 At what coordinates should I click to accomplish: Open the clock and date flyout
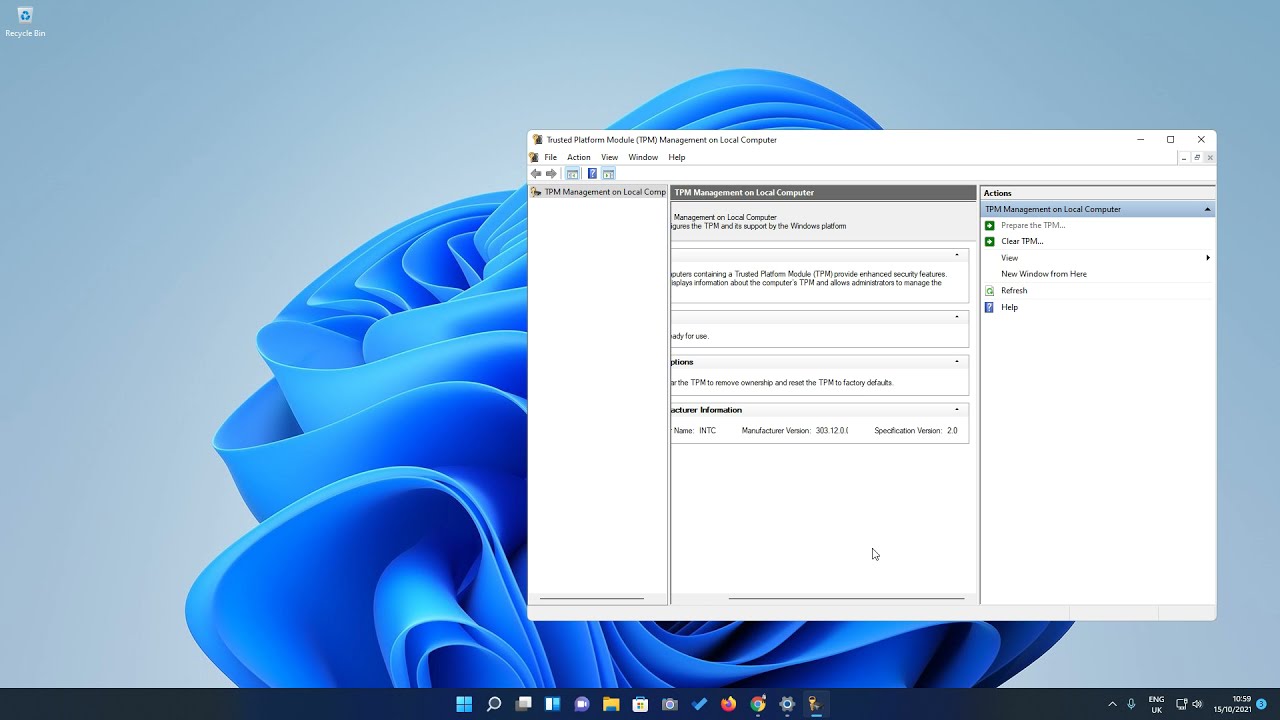(1232, 704)
